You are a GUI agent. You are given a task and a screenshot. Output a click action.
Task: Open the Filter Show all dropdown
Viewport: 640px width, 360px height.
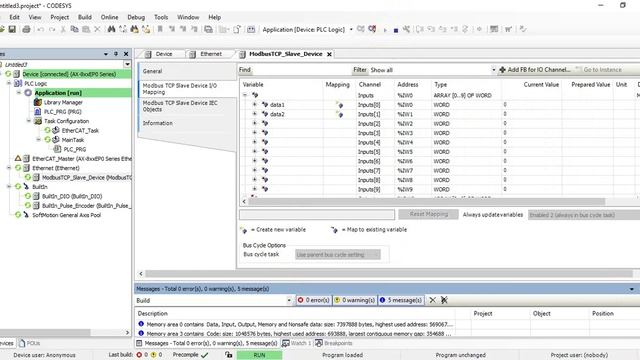point(493,70)
